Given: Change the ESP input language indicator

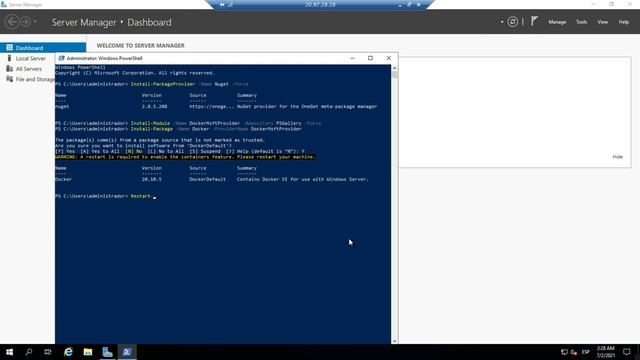Looking at the screenshot, I should coord(586,352).
